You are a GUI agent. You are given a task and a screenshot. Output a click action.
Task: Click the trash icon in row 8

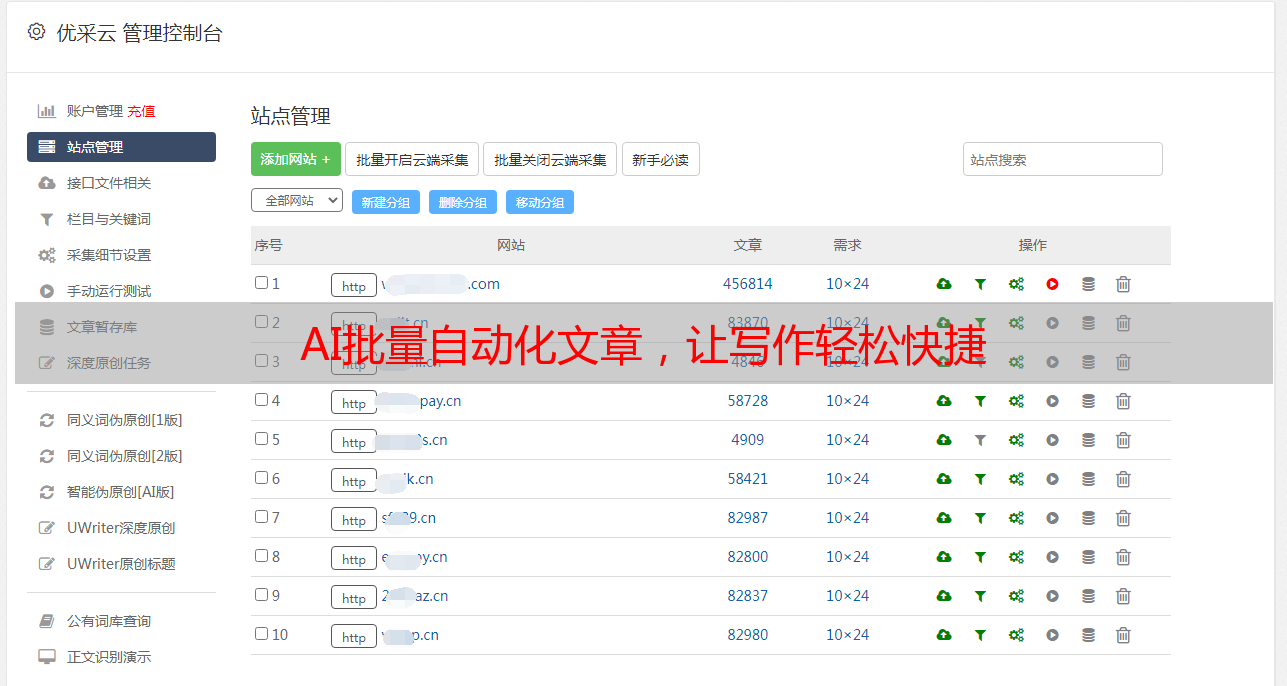coord(1123,557)
